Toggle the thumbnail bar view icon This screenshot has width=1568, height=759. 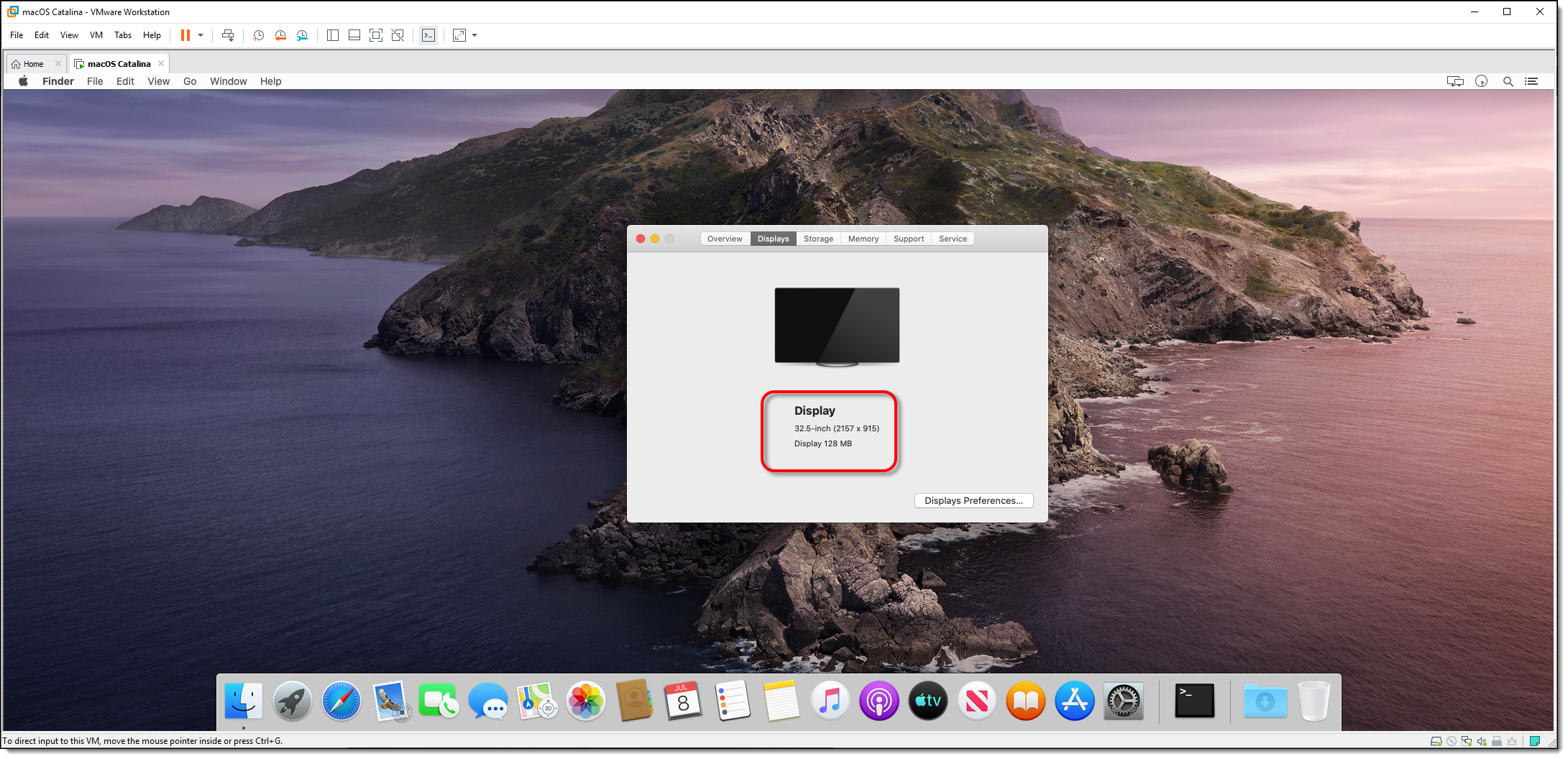tap(354, 35)
